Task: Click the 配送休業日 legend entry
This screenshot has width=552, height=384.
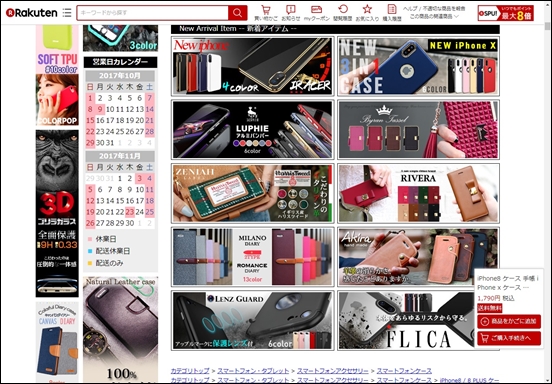Action: pos(108,251)
